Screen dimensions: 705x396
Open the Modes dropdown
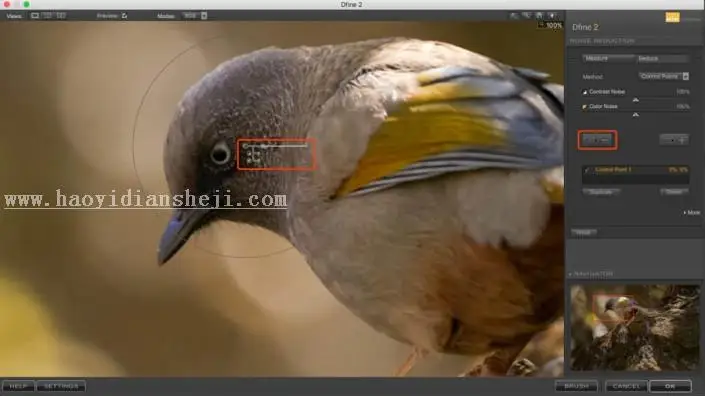(x=195, y=16)
